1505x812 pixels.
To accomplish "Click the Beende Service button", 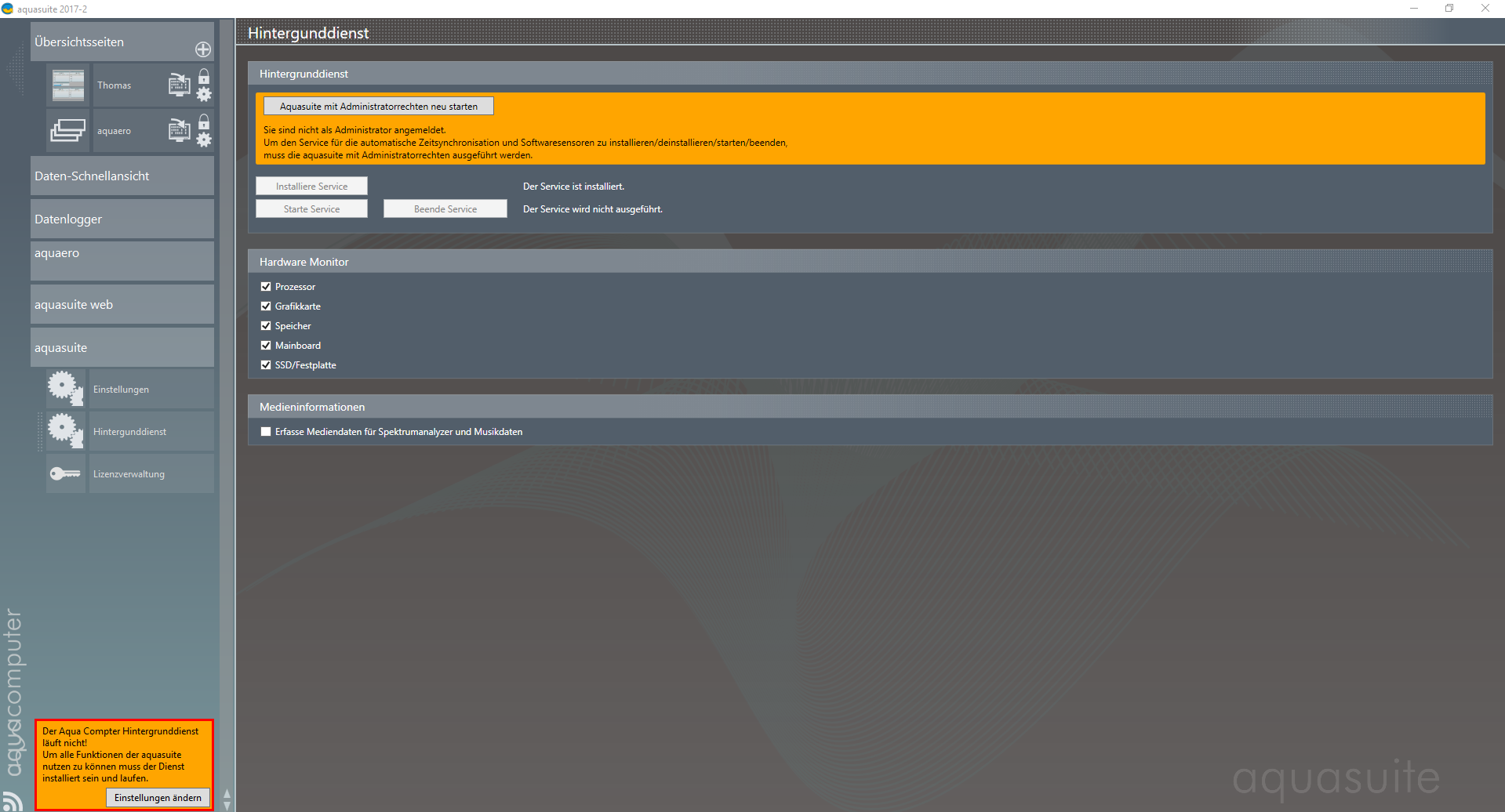I will pos(445,209).
